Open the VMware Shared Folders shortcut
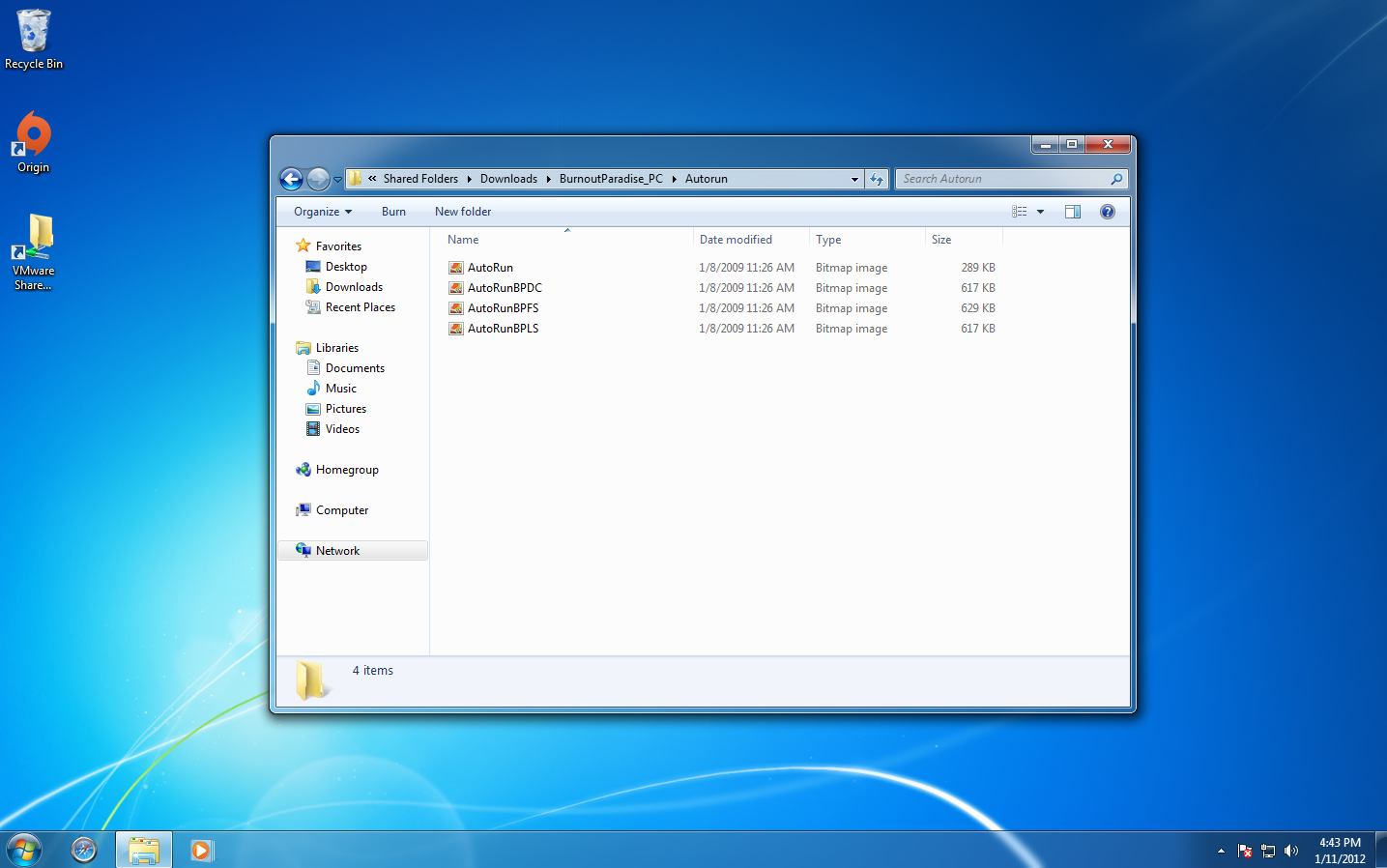The height and width of the screenshot is (868, 1387). tap(33, 252)
